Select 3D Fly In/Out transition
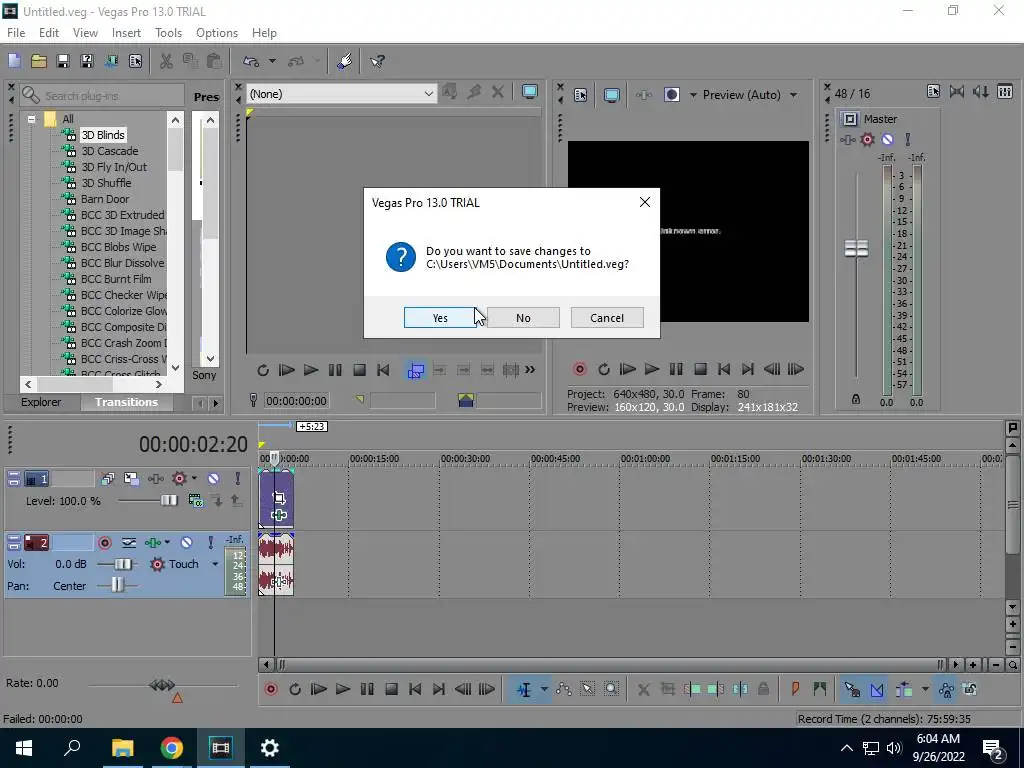Viewport: 1024px width, 768px height. click(x=114, y=167)
